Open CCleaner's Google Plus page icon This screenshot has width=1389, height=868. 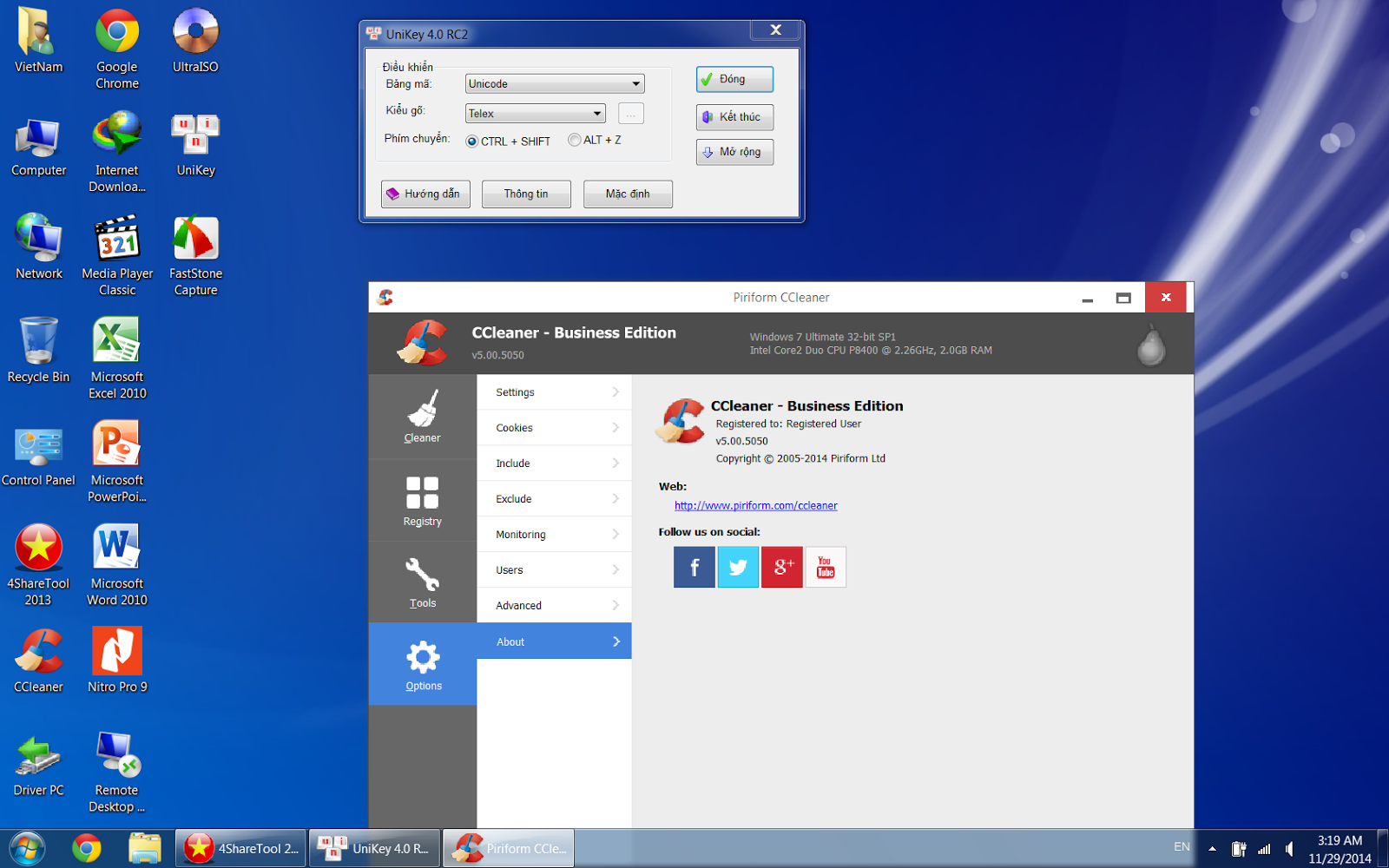click(782, 567)
